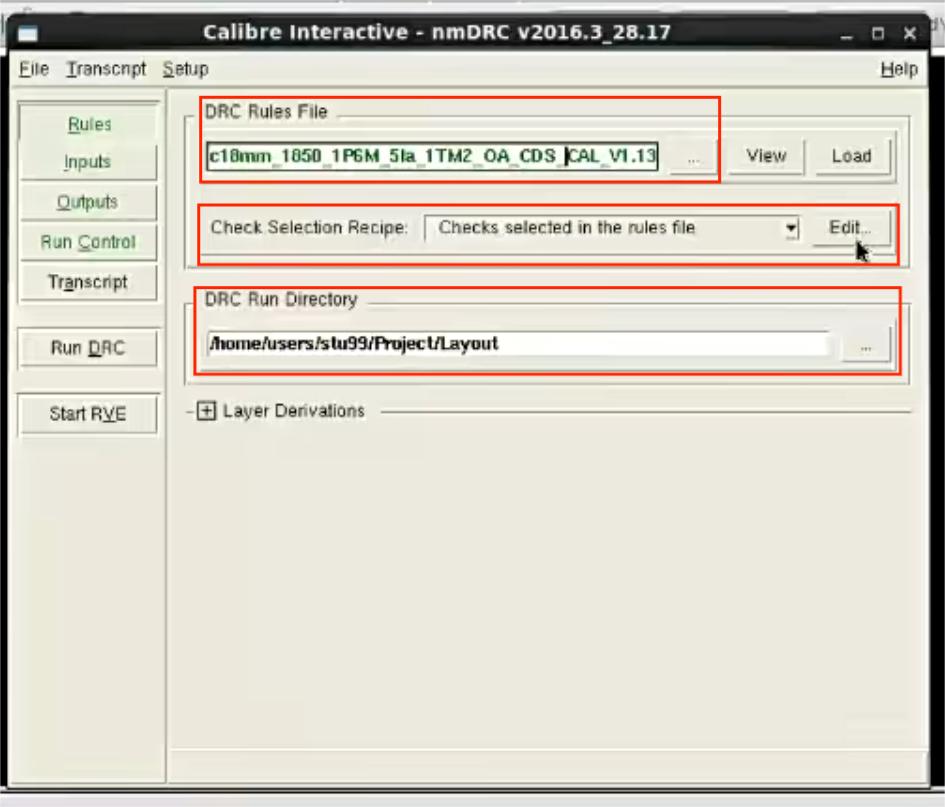The height and width of the screenshot is (807, 945).
Task: Browse for the DRC run directory
Action: (866, 345)
